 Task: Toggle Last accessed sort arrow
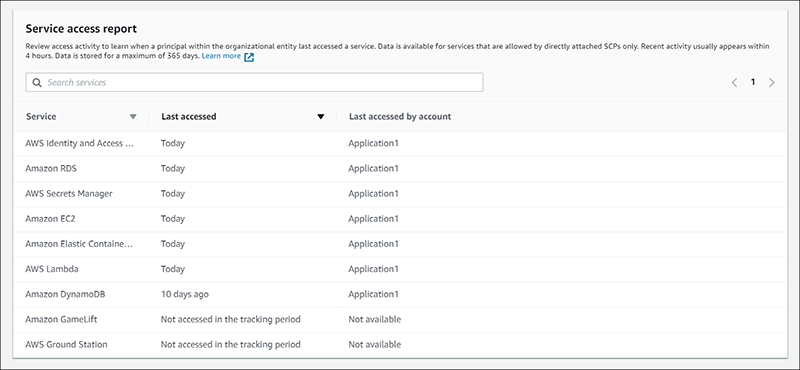[x=320, y=116]
